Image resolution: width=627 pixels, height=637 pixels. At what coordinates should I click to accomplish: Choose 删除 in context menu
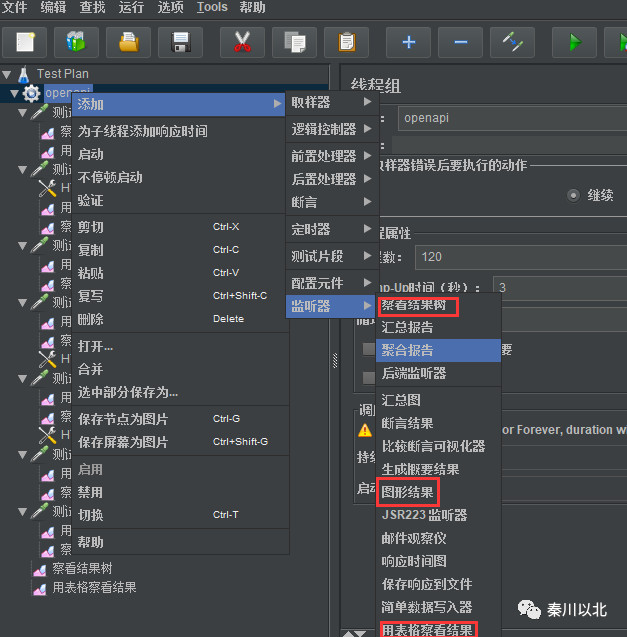[x=180, y=319]
